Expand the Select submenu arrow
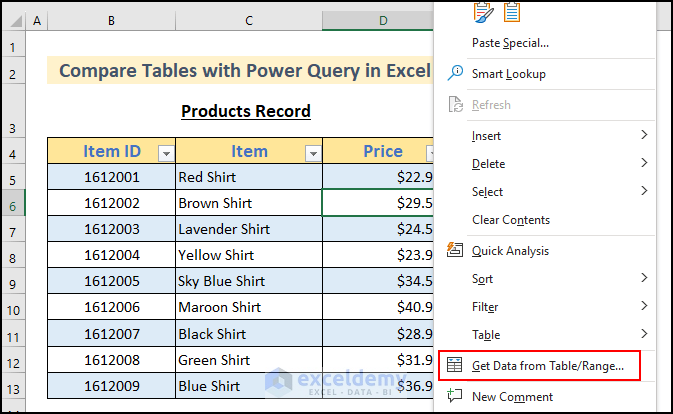 [644, 190]
